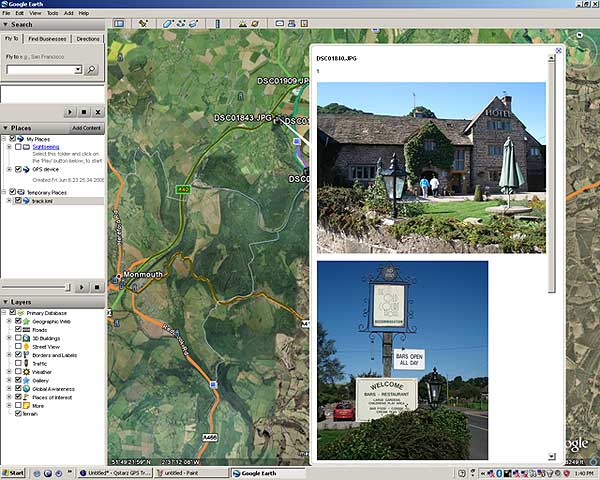Screen dimensions: 600x480
Task: Click the A40 road shield on map
Action: pyautogui.click(x=183, y=189)
